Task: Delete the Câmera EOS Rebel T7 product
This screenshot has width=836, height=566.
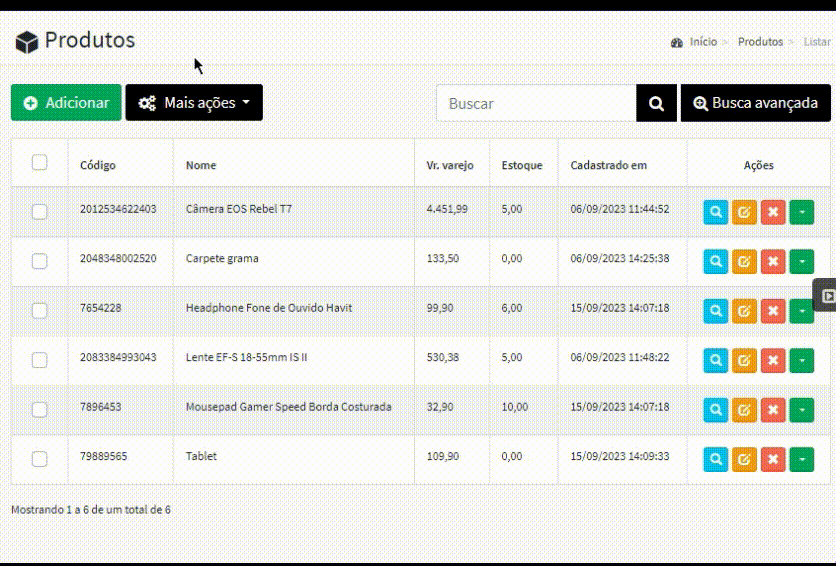Action: [773, 212]
